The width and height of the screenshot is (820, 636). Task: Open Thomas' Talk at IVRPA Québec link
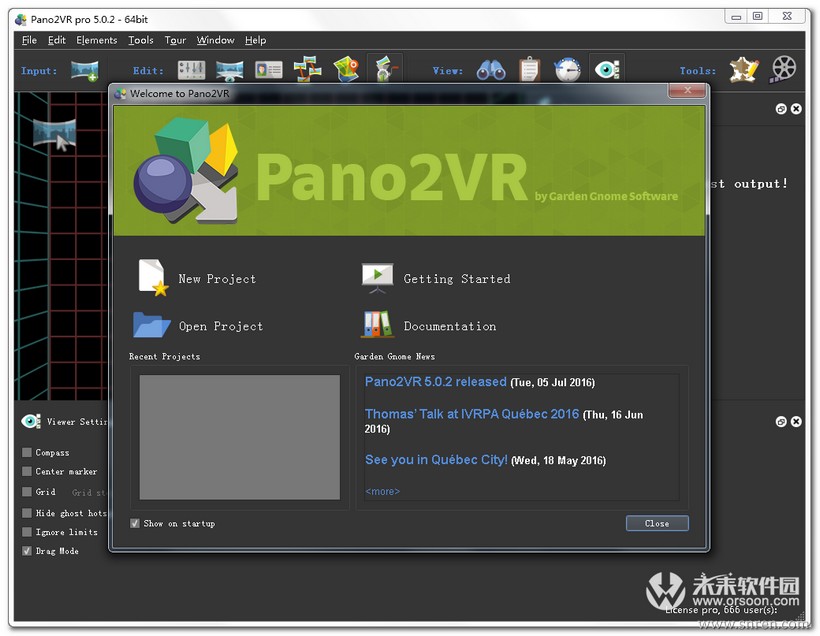coord(472,414)
